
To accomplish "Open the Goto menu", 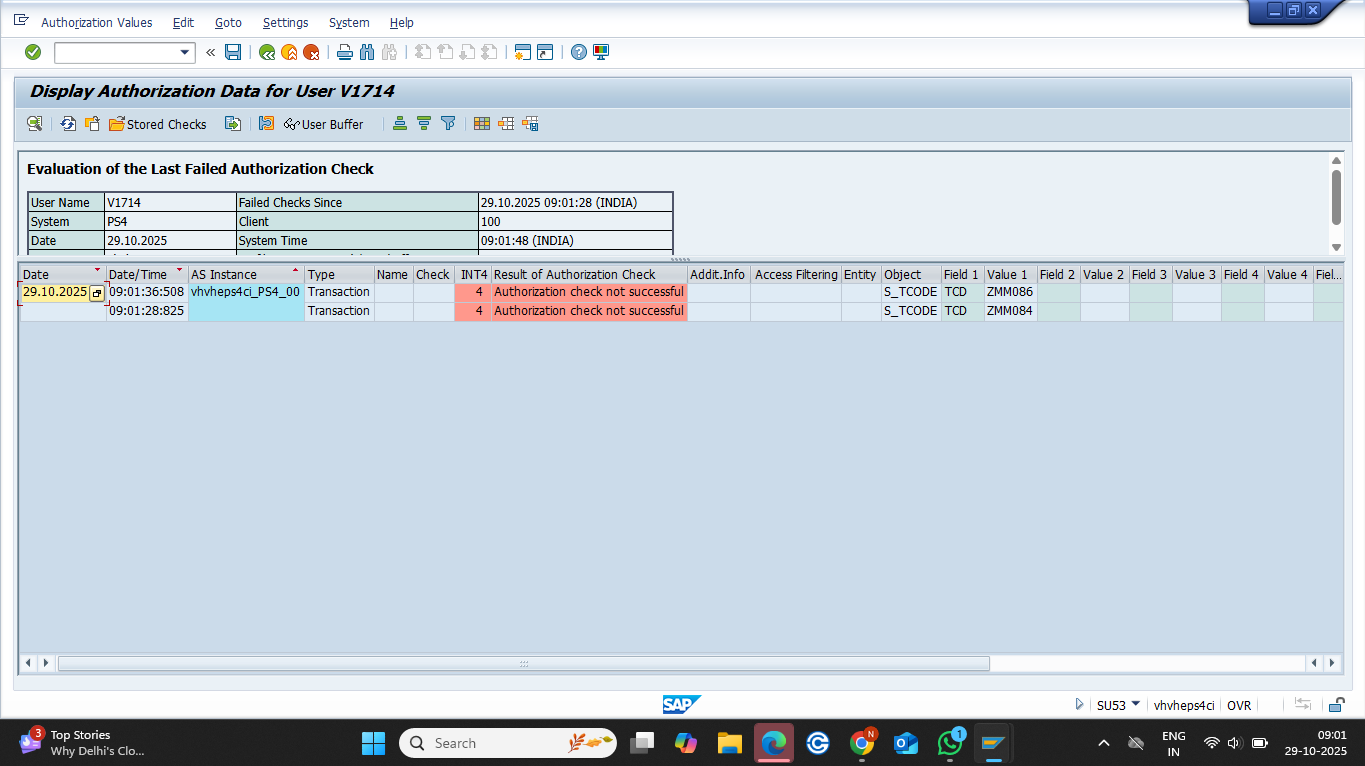I will coord(228,22).
